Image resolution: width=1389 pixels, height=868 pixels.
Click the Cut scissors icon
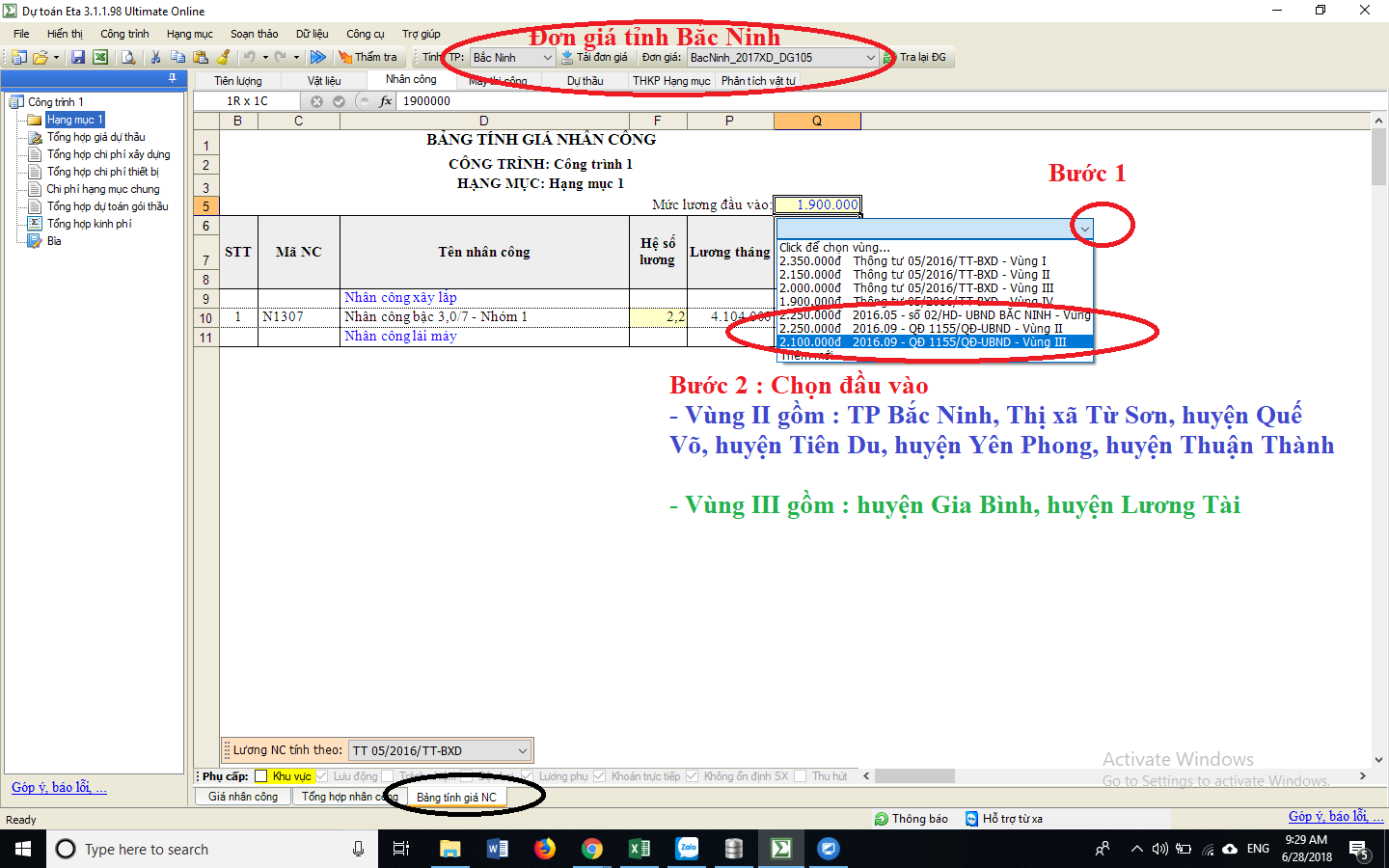(x=155, y=58)
